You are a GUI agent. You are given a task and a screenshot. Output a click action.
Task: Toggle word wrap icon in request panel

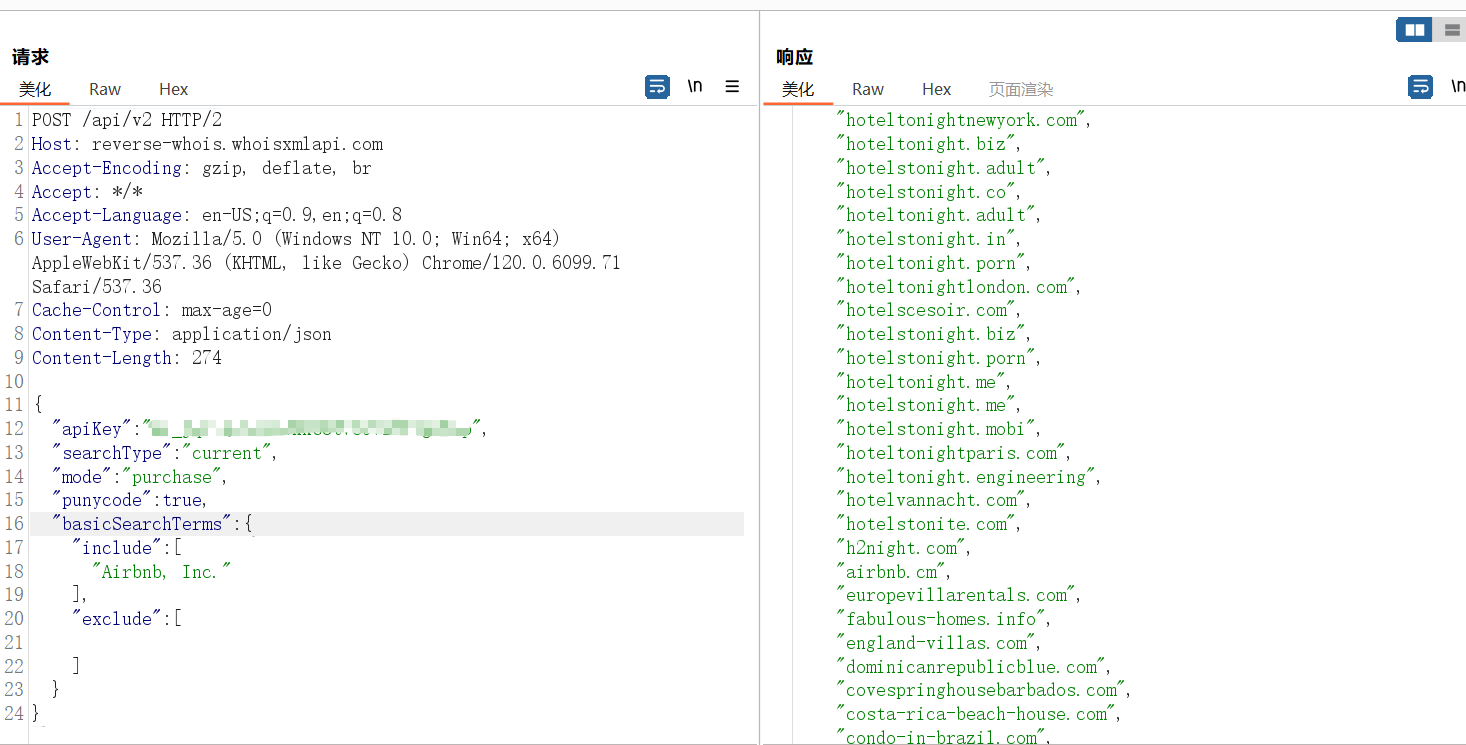657,87
